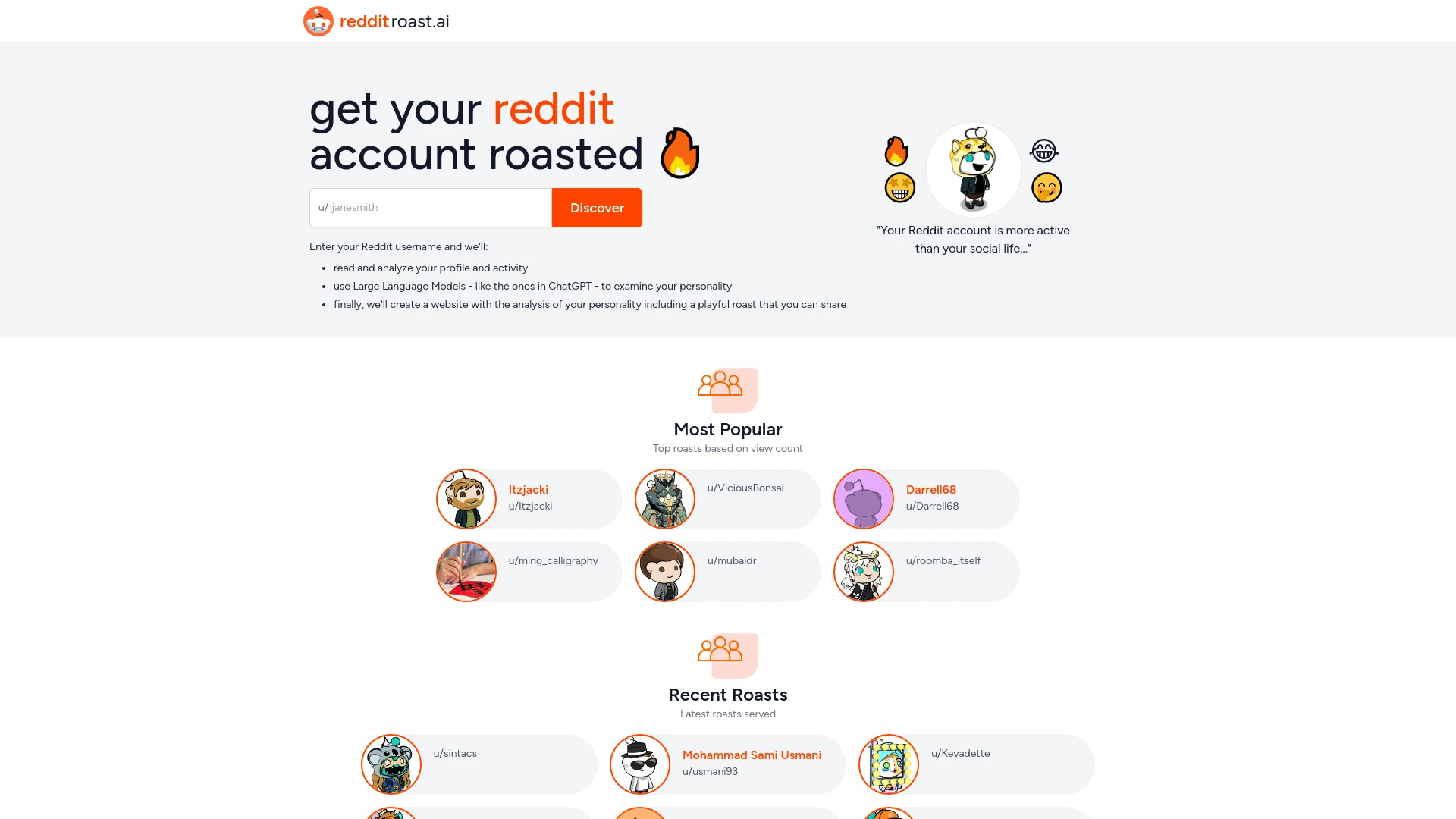Click the flame icon next to heading
The width and height of the screenshot is (1456, 819).
pos(680,153)
